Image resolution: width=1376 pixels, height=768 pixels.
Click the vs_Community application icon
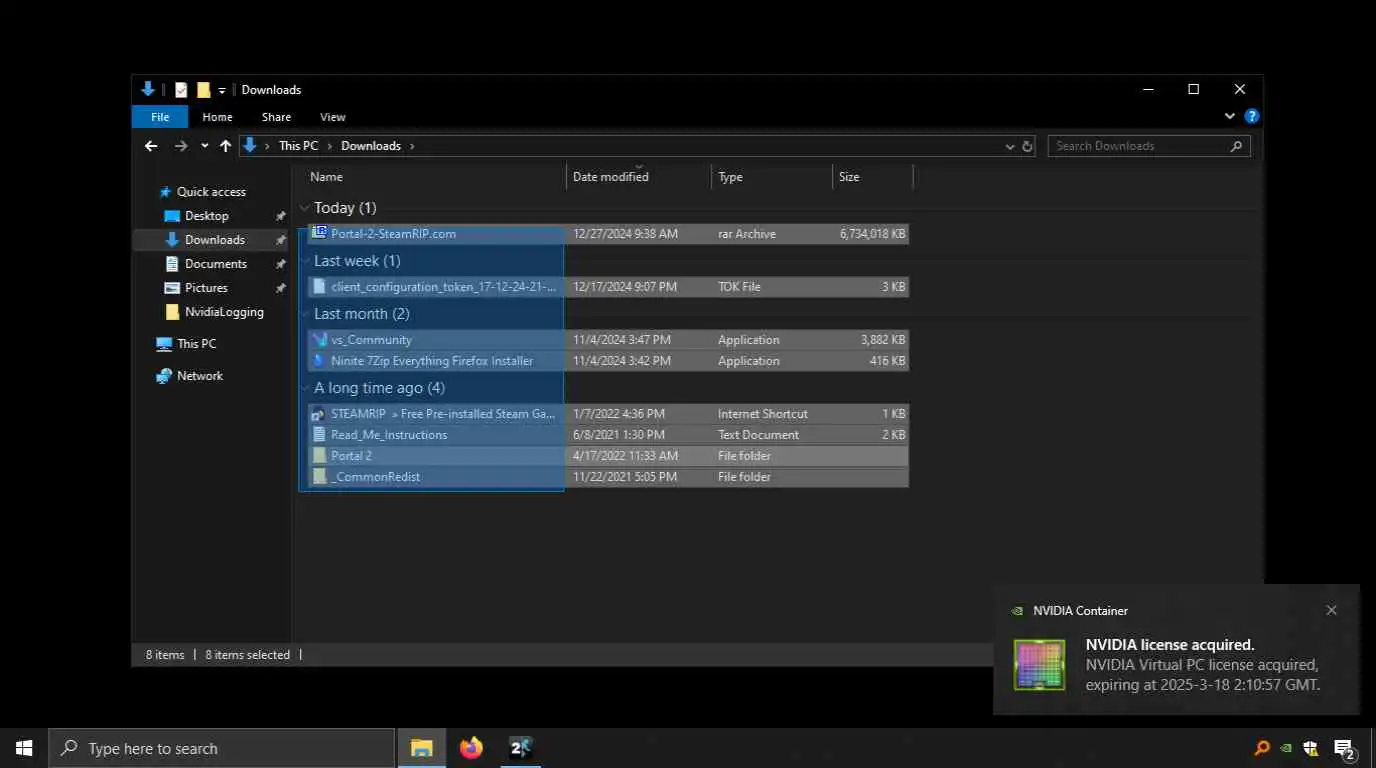click(x=320, y=340)
